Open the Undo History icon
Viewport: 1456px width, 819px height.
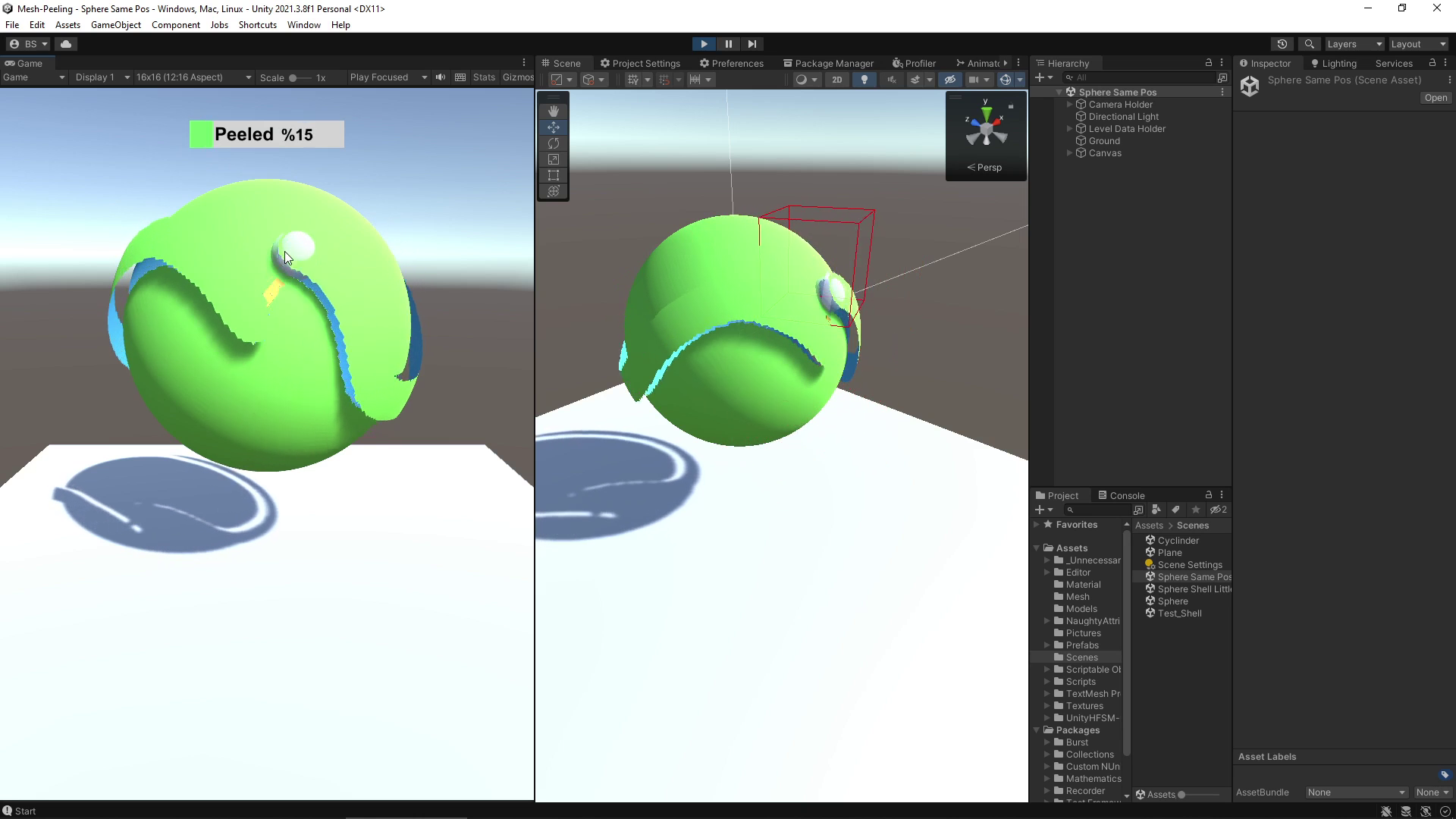click(x=1282, y=44)
